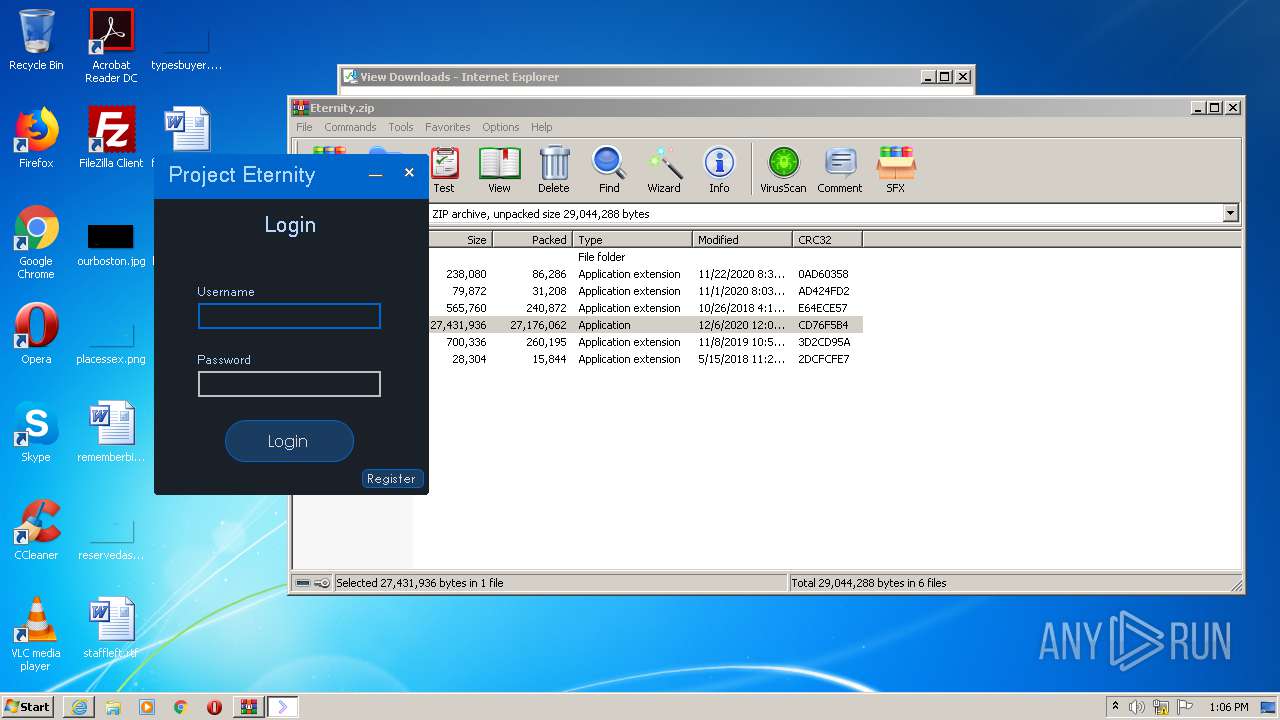1280x720 pixels.
Task: Sort by Packed column header
Action: pos(532,240)
